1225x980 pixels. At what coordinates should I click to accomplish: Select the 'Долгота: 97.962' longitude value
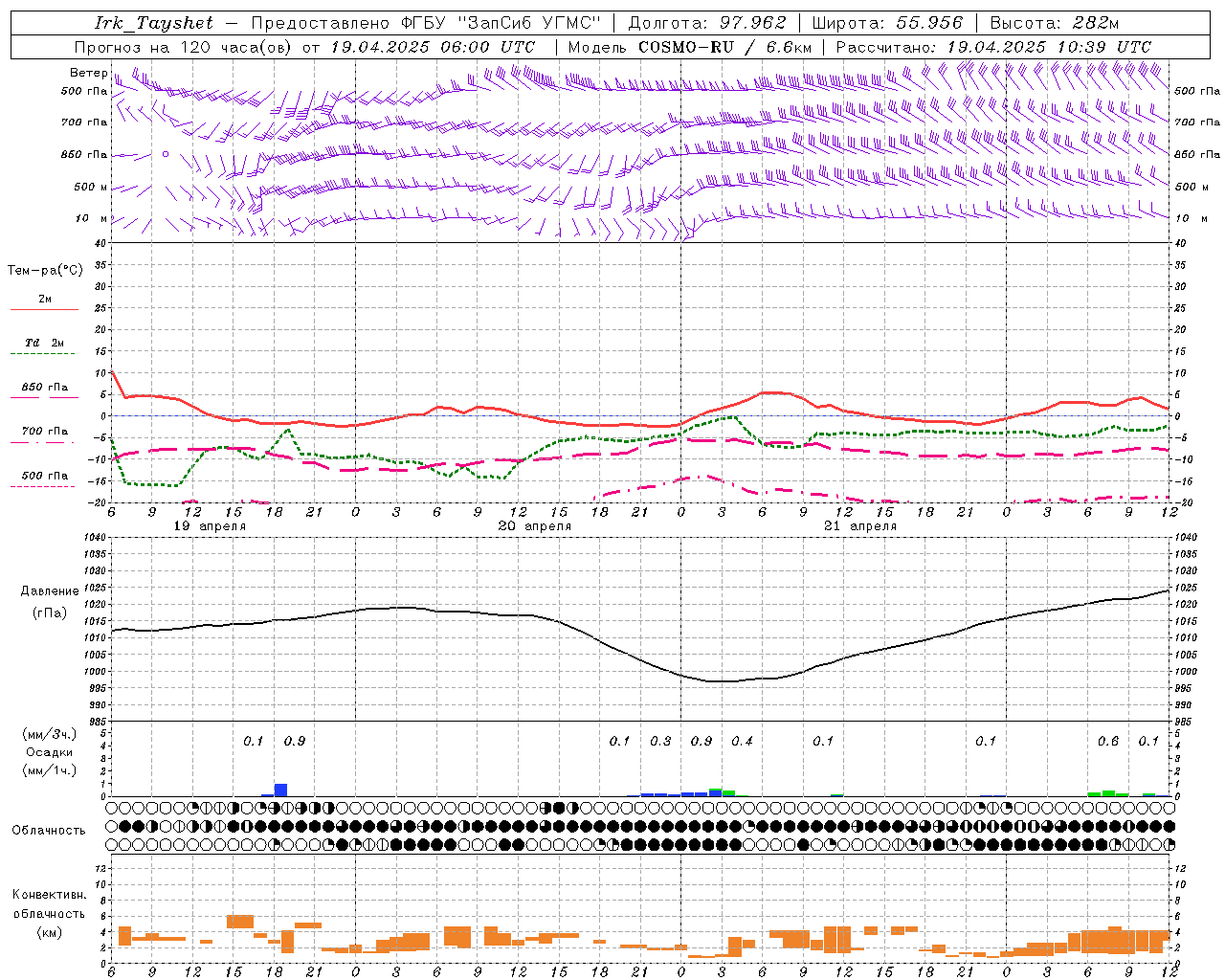click(x=707, y=23)
